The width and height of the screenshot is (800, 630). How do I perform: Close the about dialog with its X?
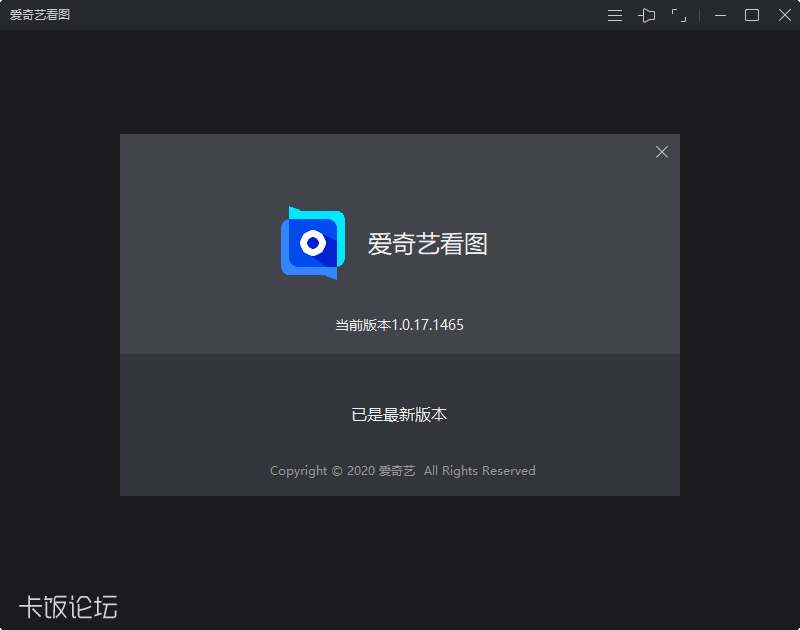pyautogui.click(x=661, y=152)
